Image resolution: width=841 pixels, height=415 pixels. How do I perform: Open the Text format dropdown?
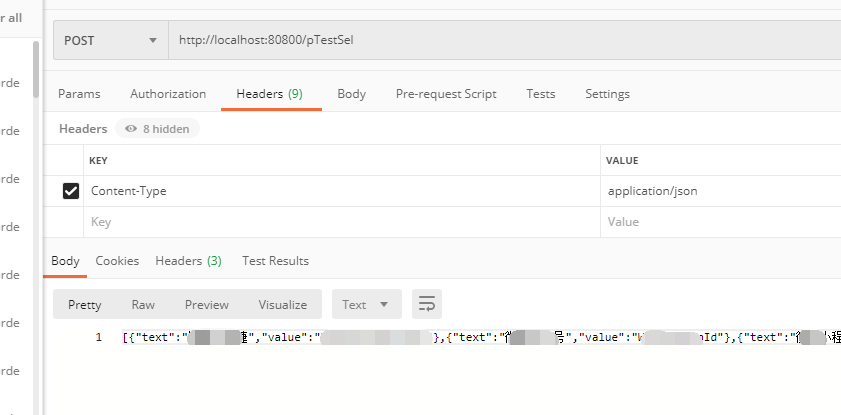click(x=367, y=304)
